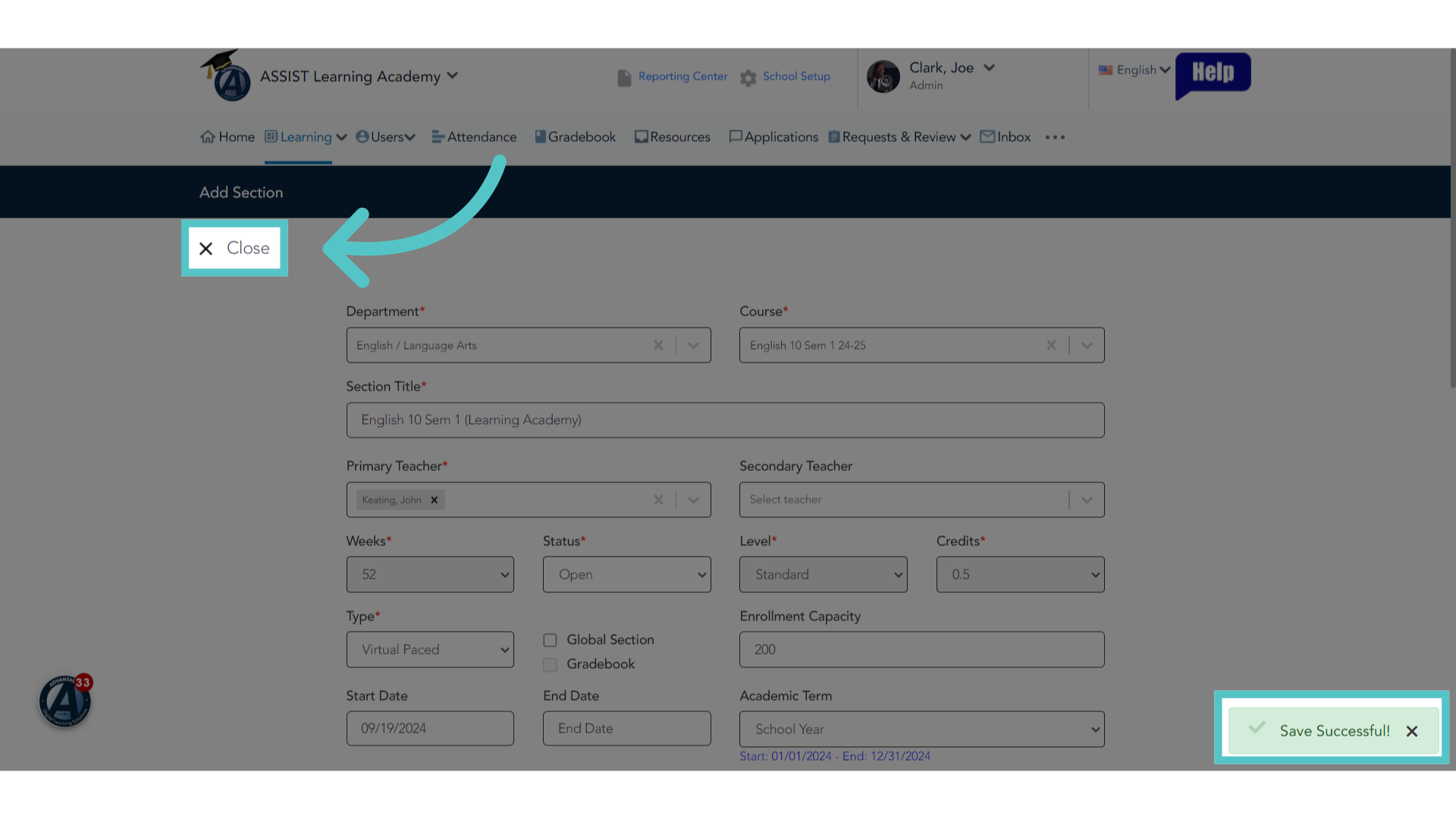Viewport: 1456px width, 819px height.
Task: Open the Help speech bubble
Action: coord(1213,75)
